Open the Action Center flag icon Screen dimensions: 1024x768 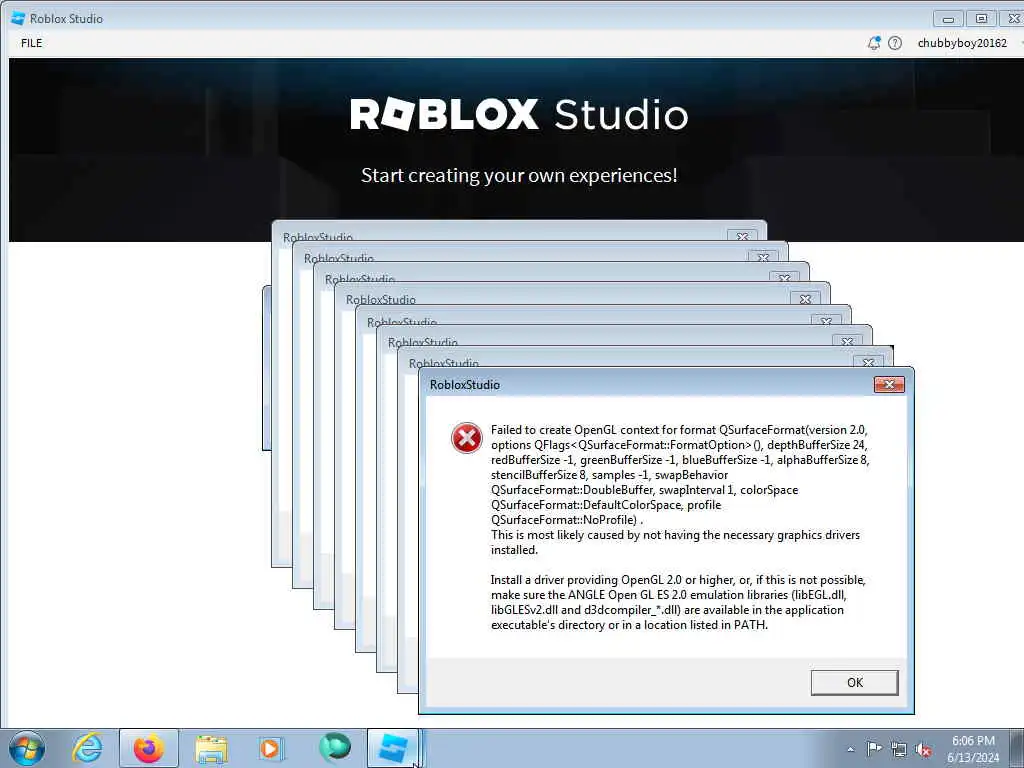(x=874, y=748)
